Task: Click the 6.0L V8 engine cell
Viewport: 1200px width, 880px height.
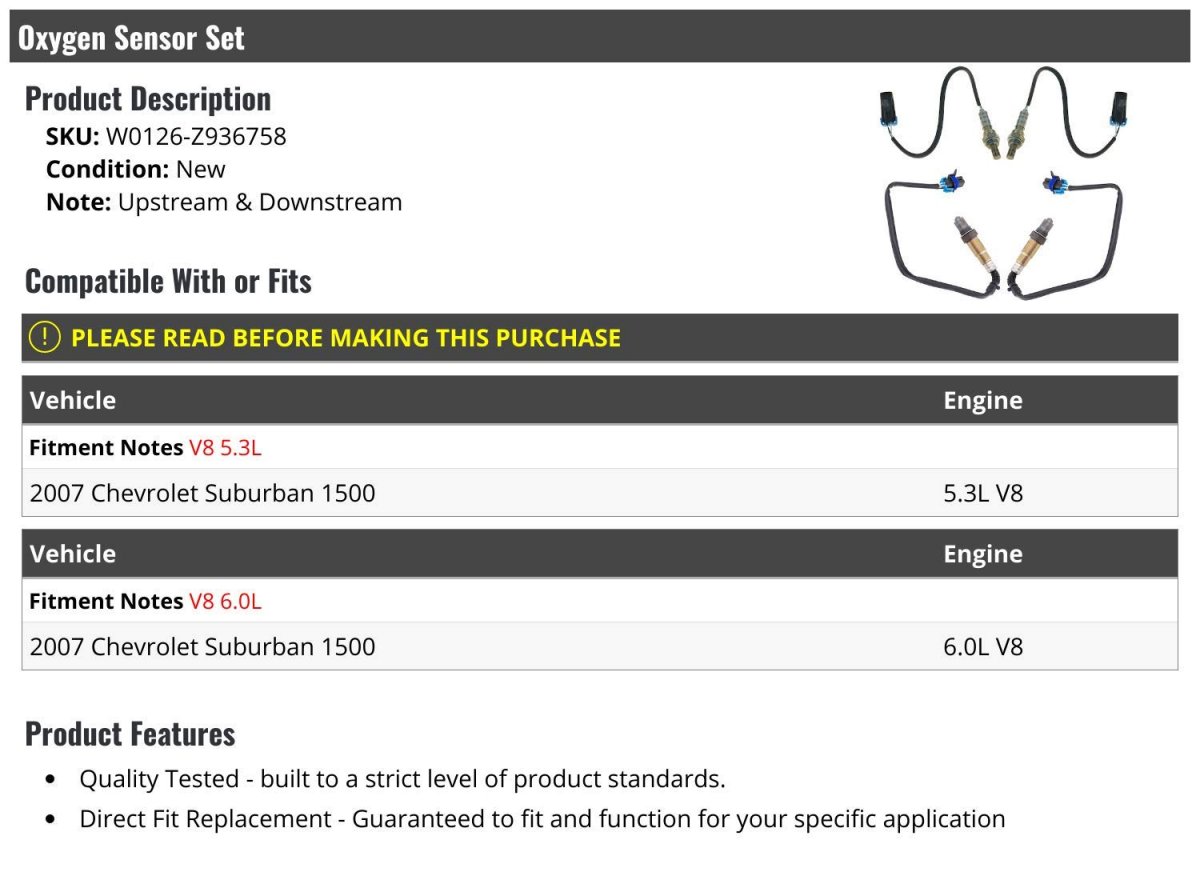Action: coord(983,647)
